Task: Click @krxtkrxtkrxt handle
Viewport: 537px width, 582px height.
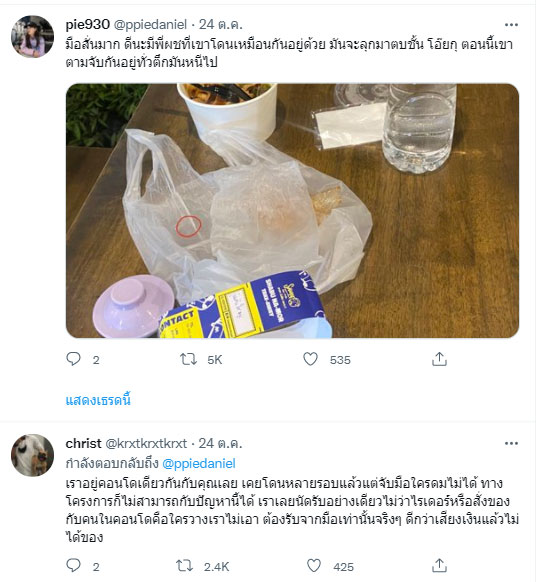Action: tap(146, 443)
